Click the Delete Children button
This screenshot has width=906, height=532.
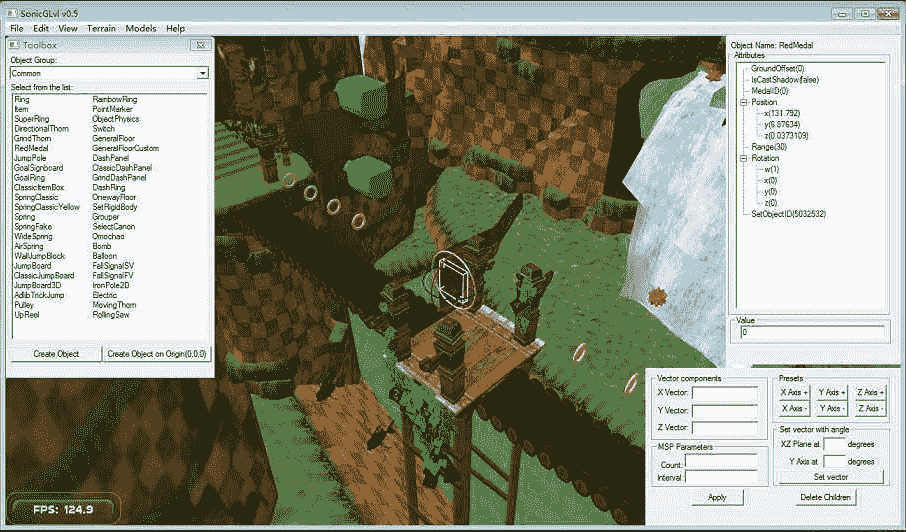click(x=825, y=497)
